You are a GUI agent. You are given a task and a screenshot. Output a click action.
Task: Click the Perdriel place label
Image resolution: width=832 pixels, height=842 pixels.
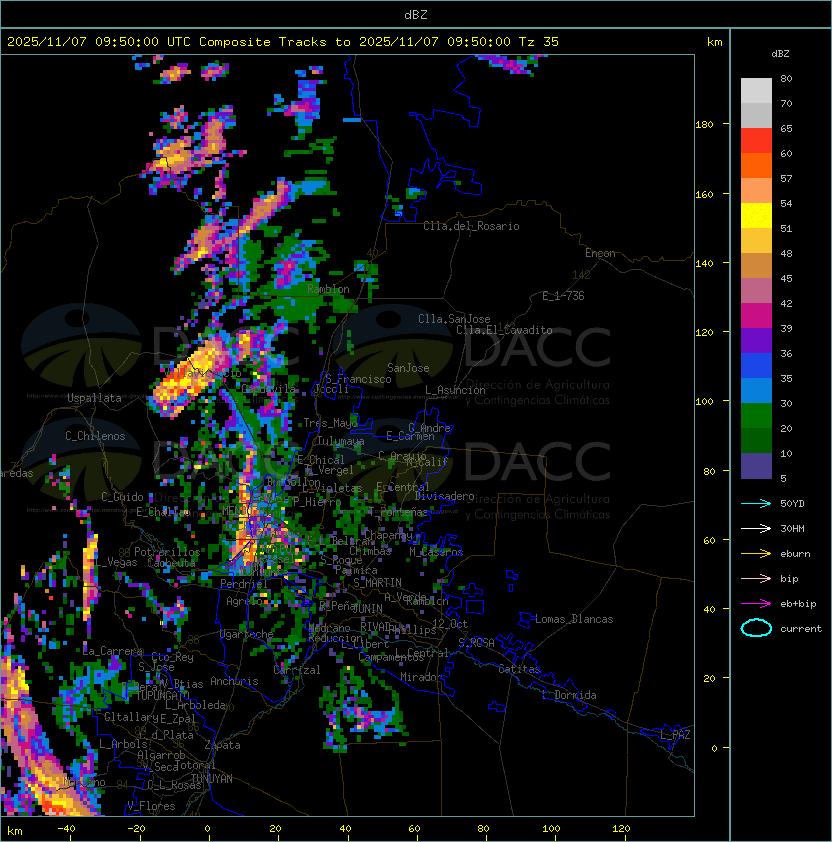click(x=244, y=584)
